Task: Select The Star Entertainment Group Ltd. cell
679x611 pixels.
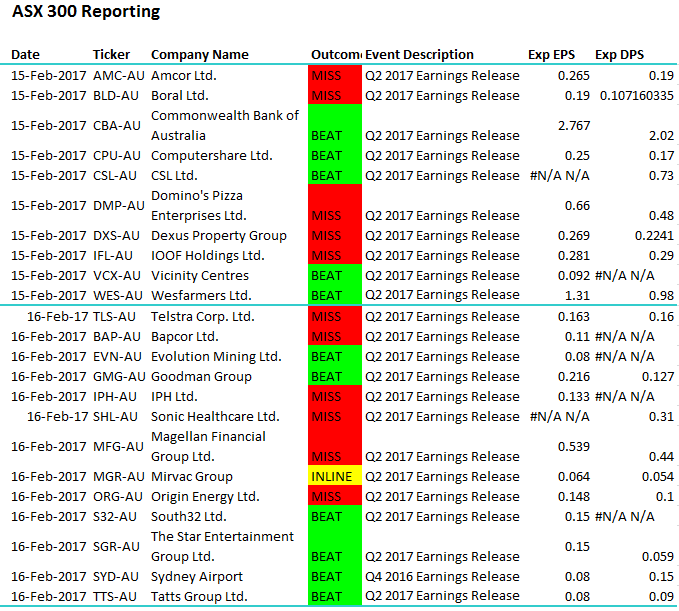Action: tap(222, 546)
